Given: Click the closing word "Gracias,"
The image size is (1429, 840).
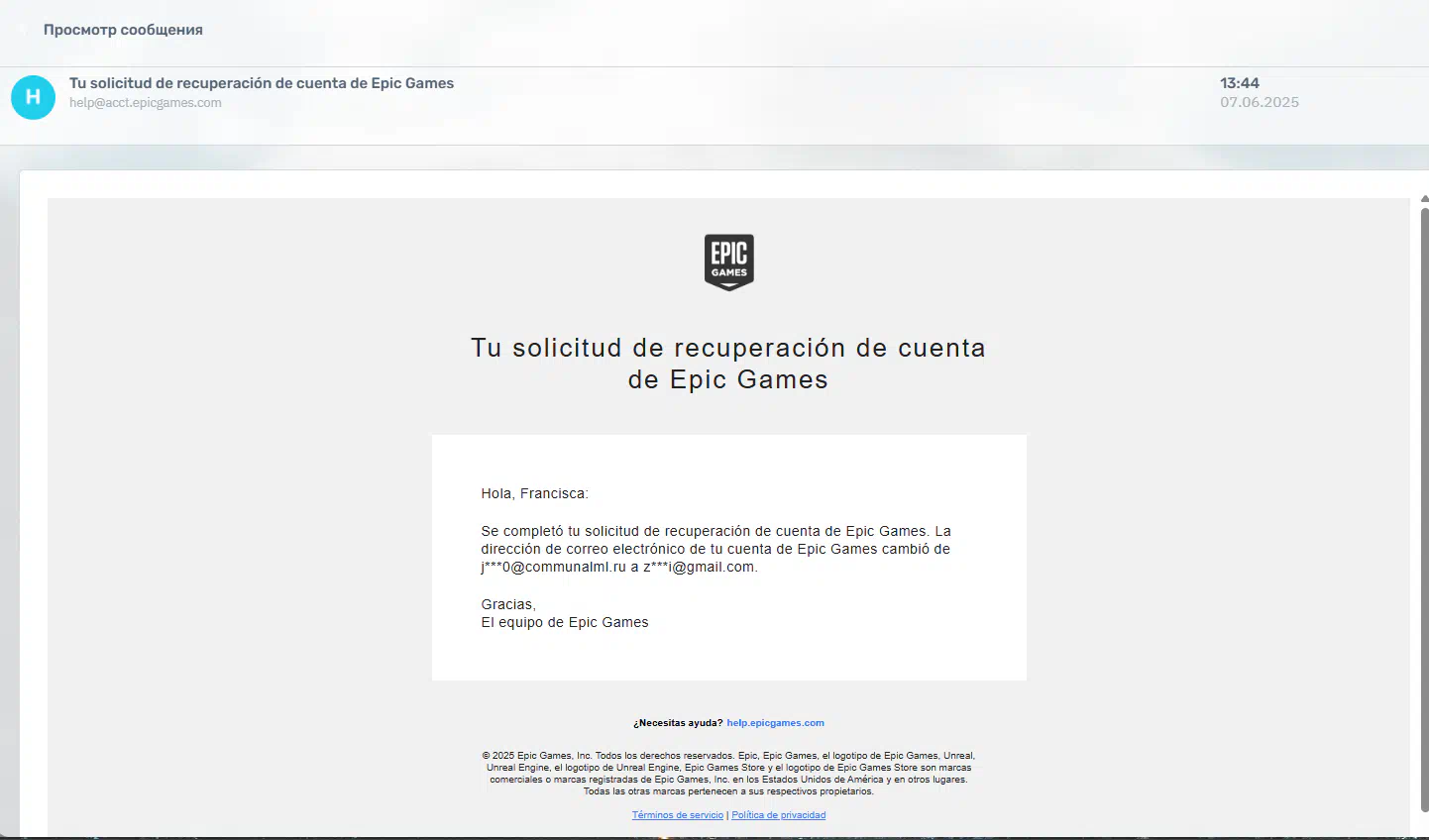Looking at the screenshot, I should [508, 604].
